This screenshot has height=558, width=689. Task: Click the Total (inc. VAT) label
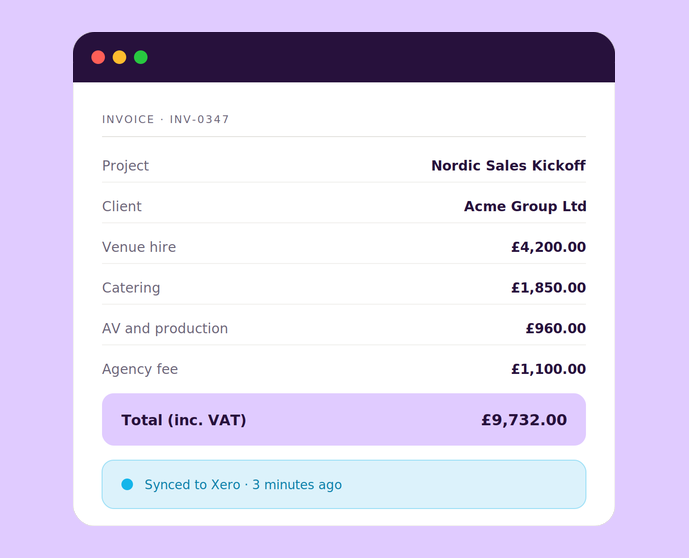tap(184, 420)
